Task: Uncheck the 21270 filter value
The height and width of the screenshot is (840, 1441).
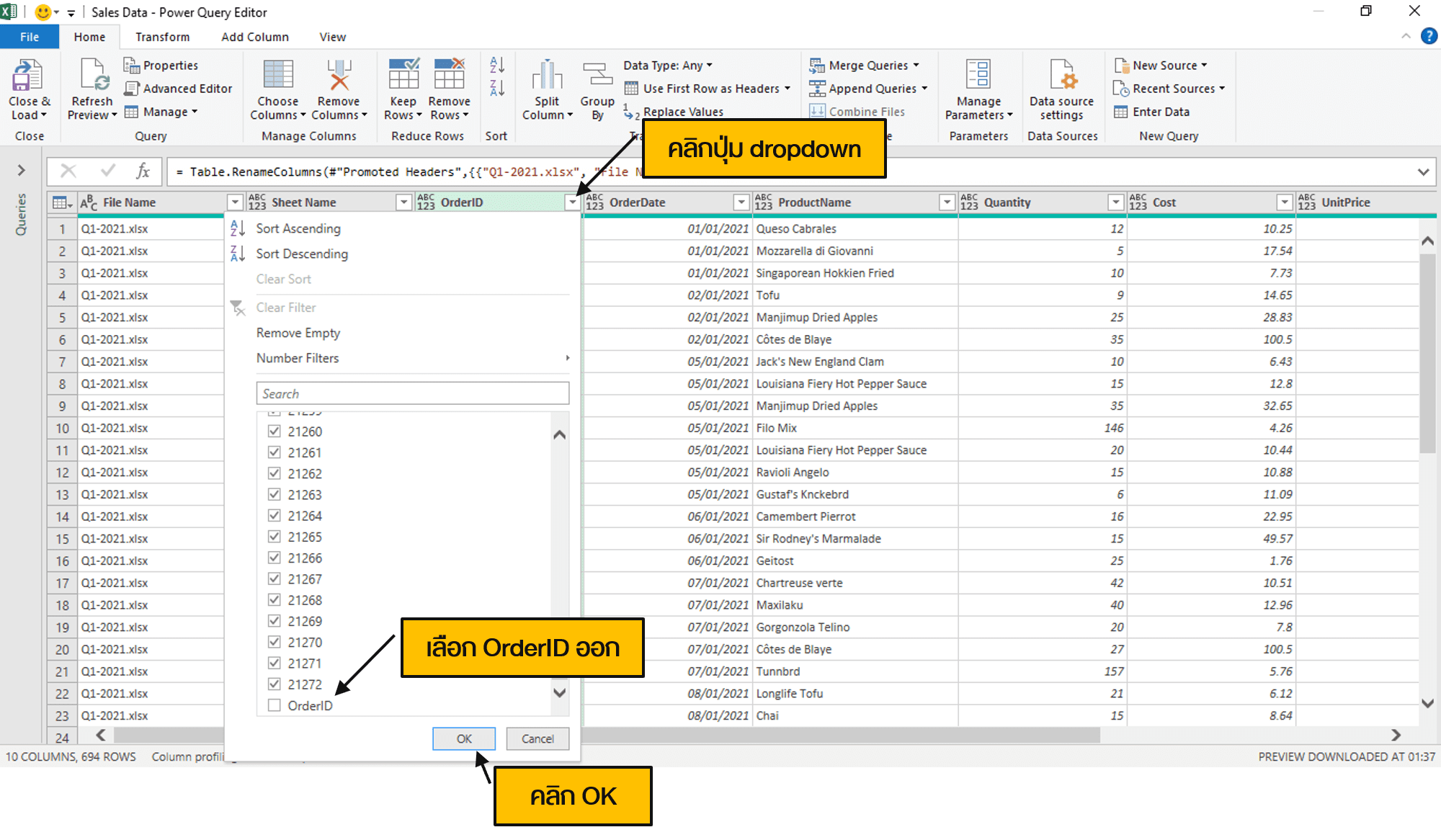Action: click(275, 642)
